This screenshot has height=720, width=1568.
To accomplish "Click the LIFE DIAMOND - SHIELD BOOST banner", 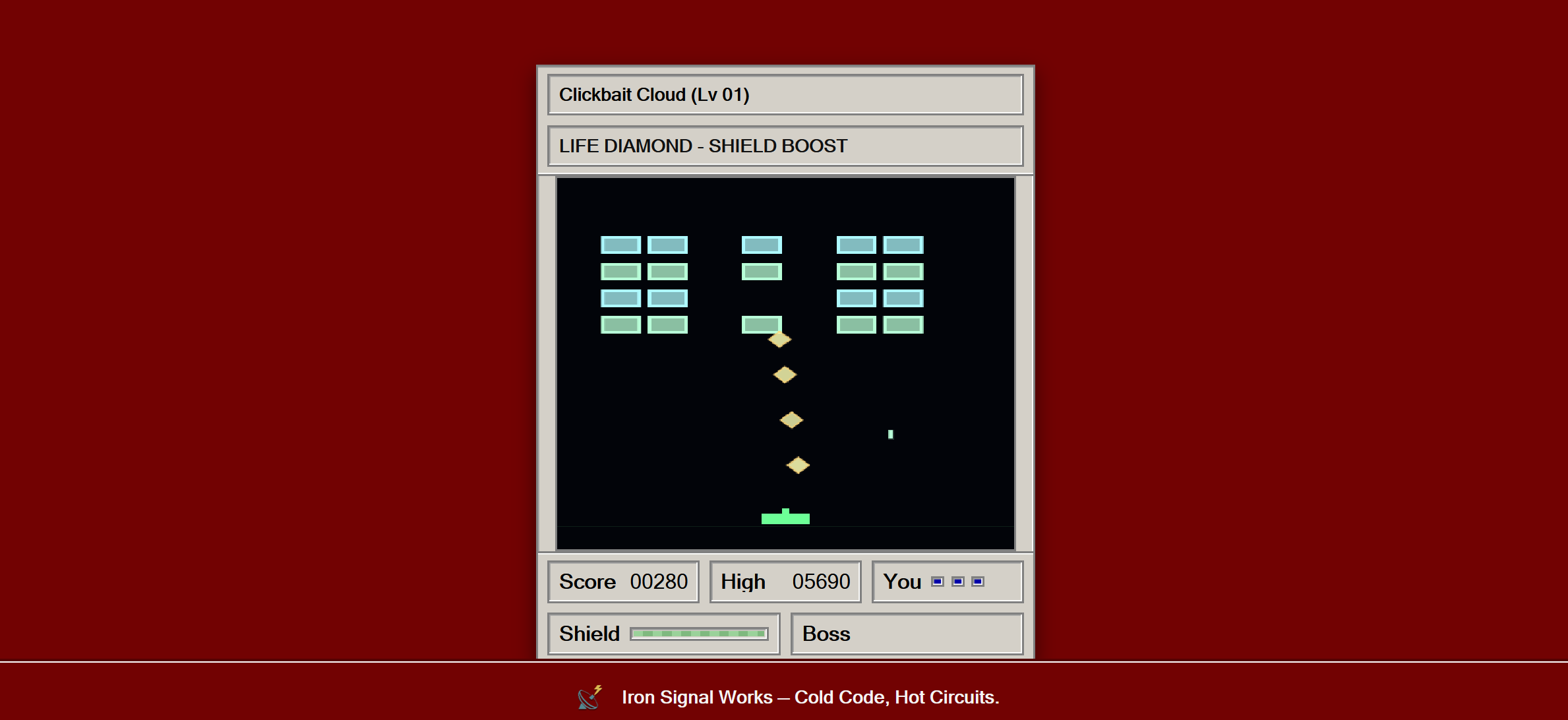I will point(785,146).
